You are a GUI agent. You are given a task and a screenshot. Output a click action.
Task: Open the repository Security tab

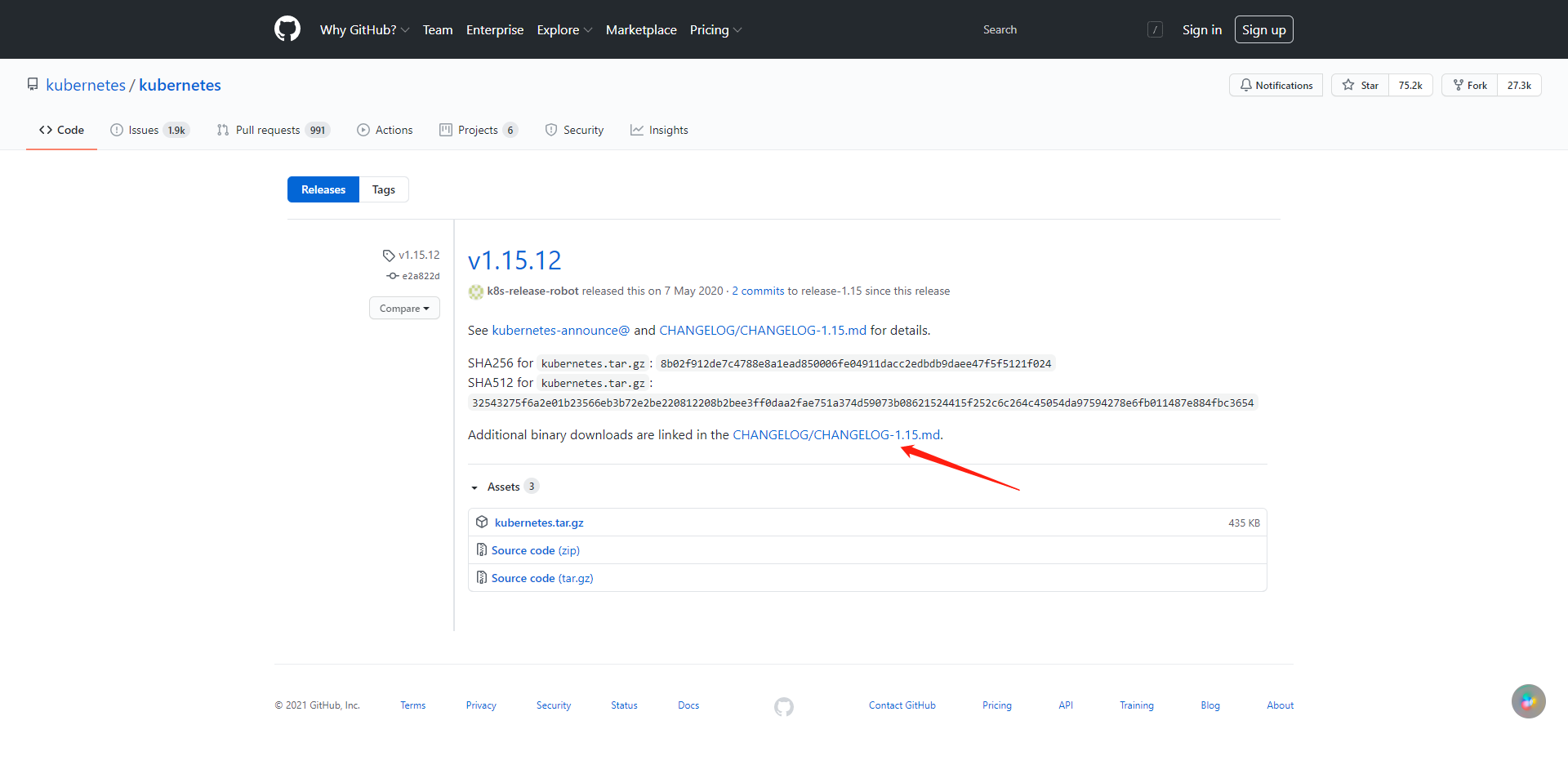[x=574, y=130]
